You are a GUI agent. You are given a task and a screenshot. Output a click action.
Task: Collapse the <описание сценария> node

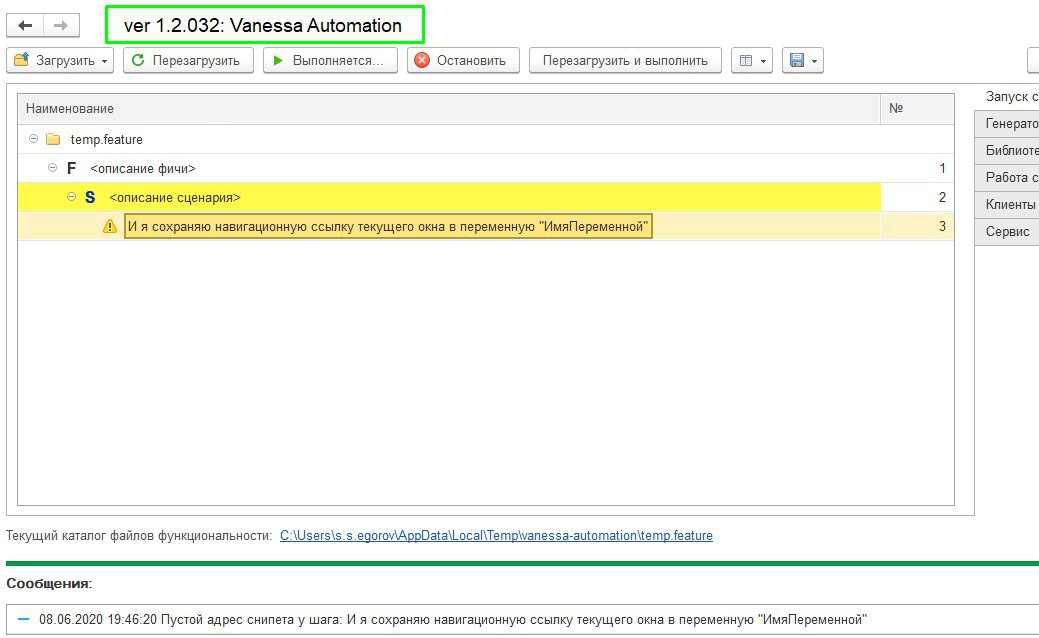[x=72, y=197]
